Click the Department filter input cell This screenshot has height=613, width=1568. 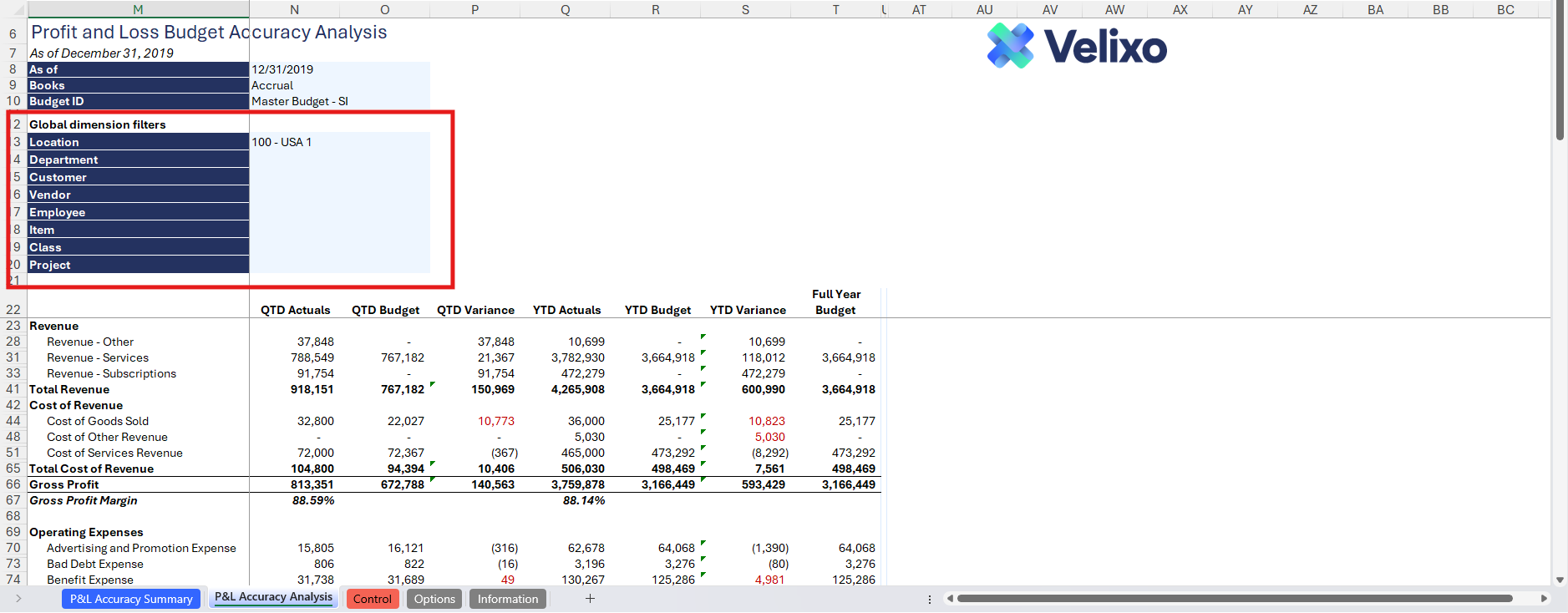tap(339, 160)
